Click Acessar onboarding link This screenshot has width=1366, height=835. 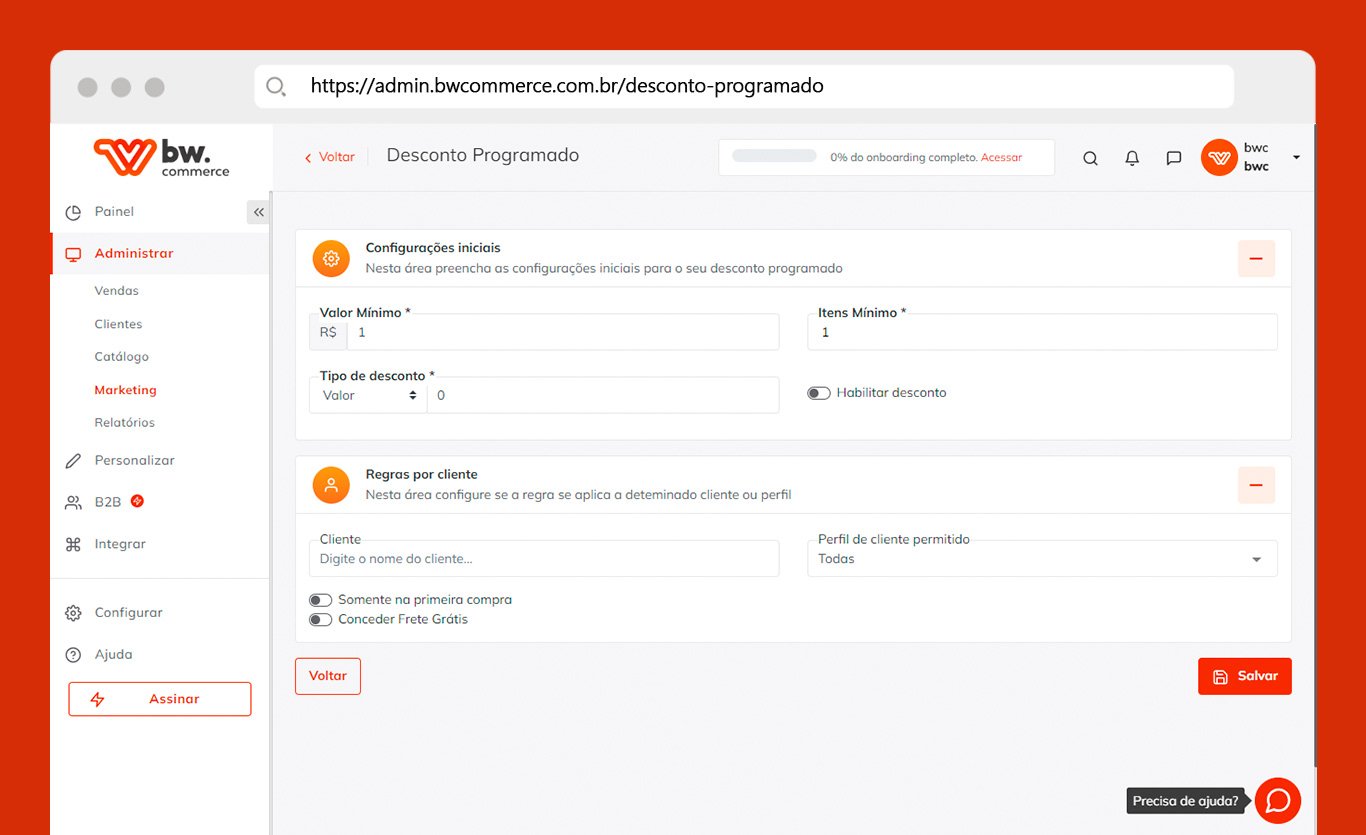1001,158
